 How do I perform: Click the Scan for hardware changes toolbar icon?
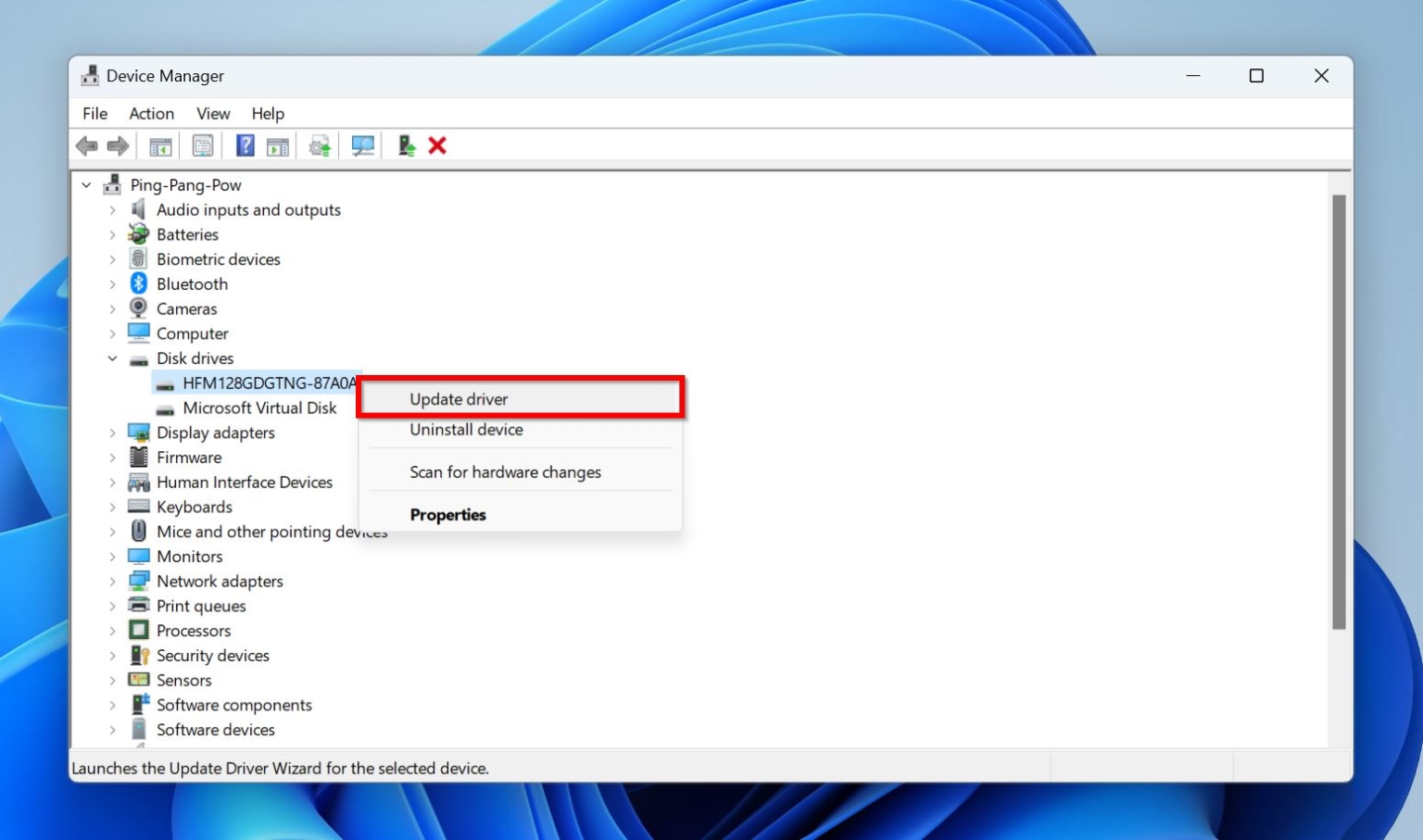(x=363, y=145)
